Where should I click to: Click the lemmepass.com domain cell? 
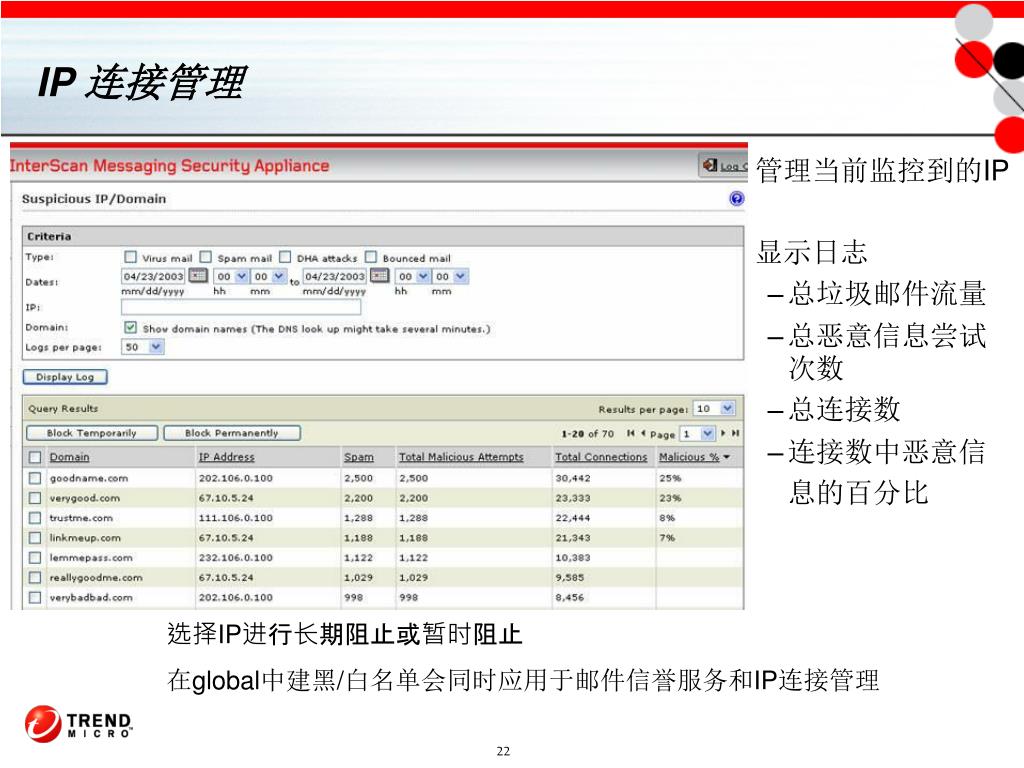coord(91,558)
